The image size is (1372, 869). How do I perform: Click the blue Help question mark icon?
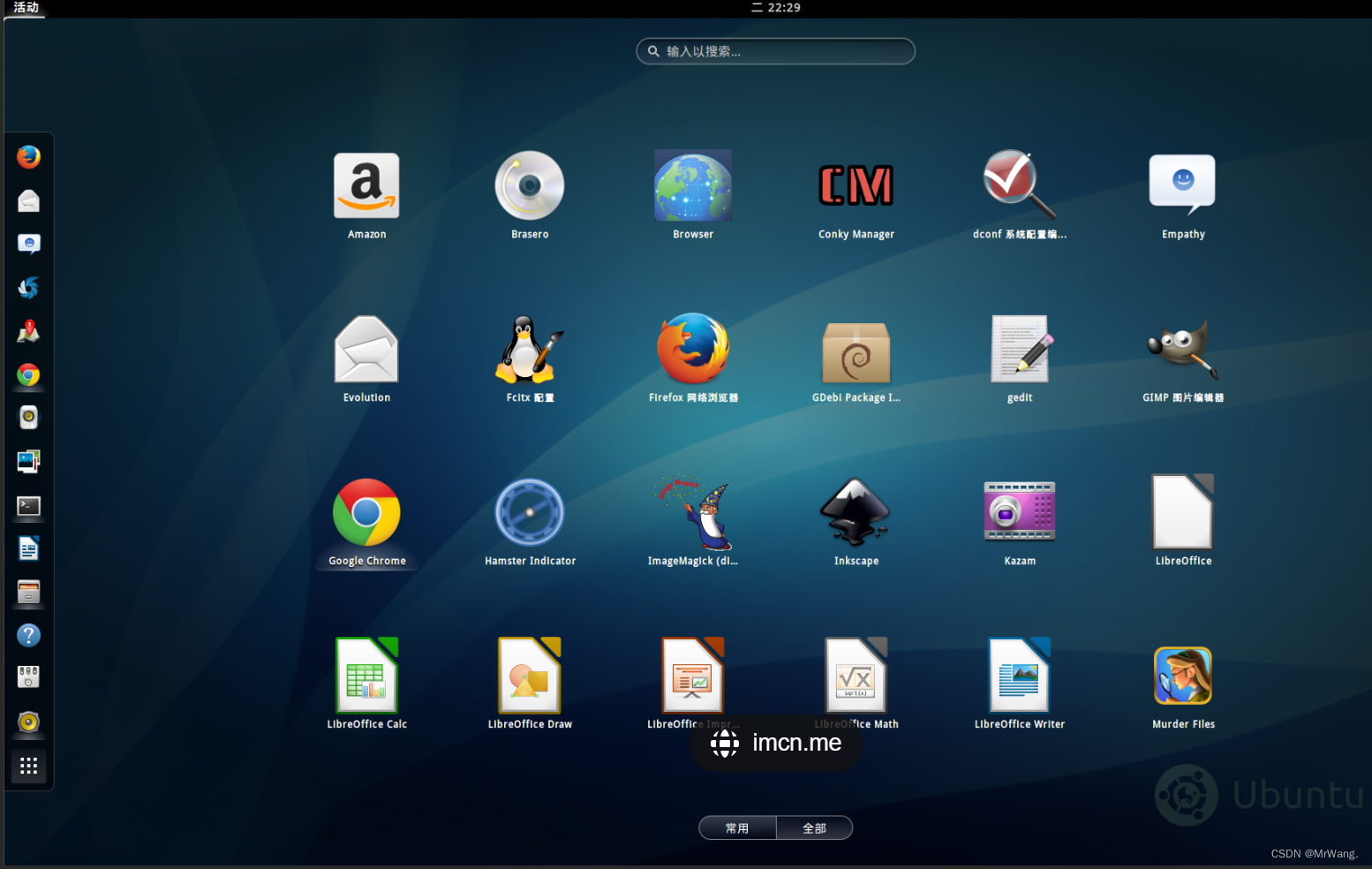click(x=28, y=635)
